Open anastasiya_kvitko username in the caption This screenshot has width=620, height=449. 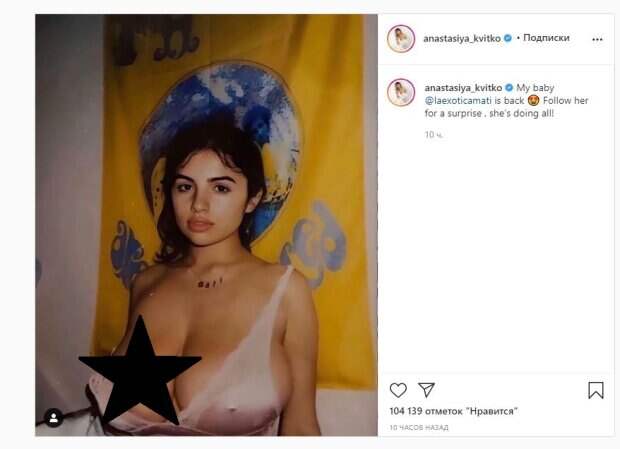[463, 88]
